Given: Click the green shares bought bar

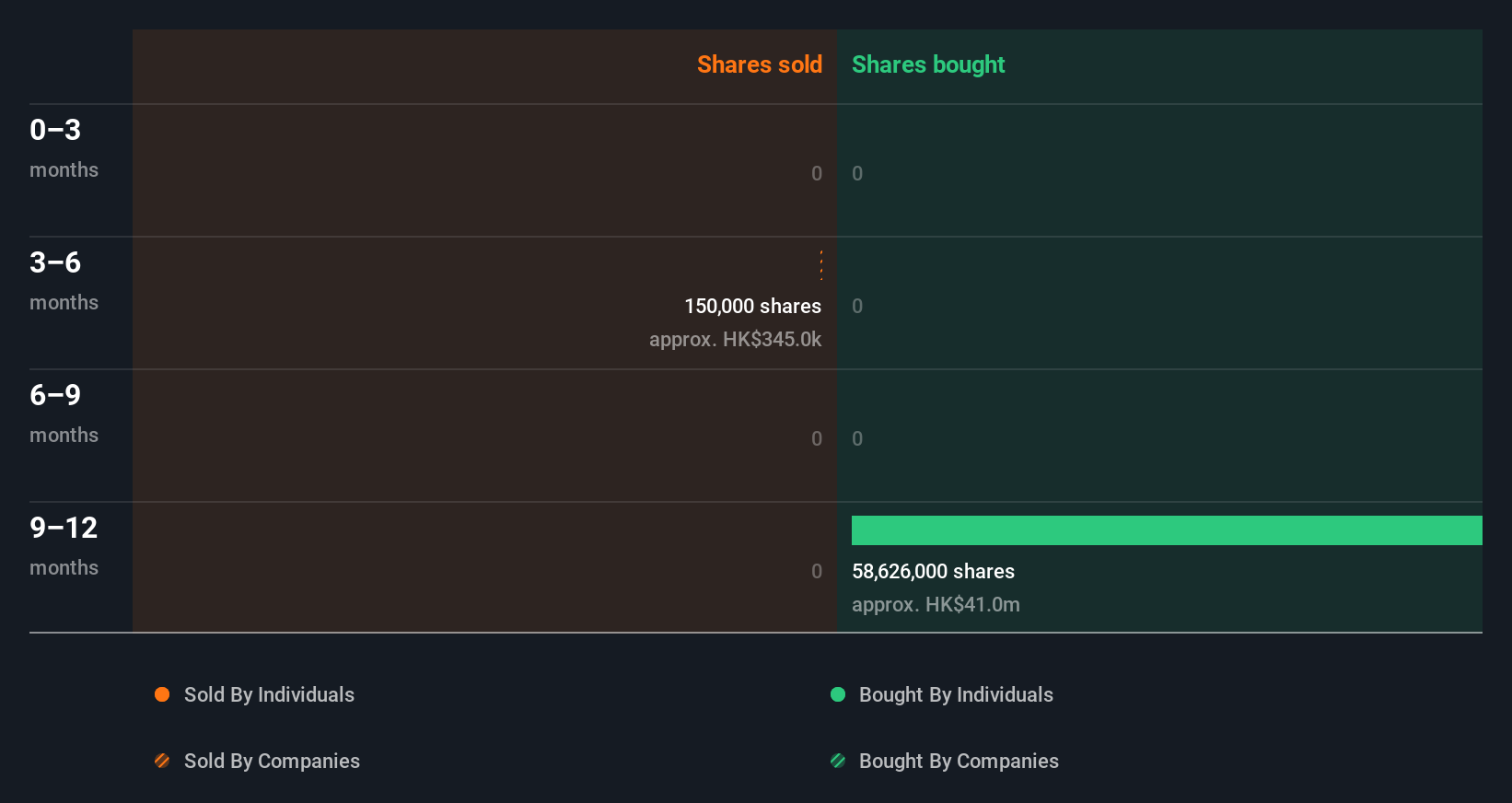Looking at the screenshot, I should click(1167, 530).
